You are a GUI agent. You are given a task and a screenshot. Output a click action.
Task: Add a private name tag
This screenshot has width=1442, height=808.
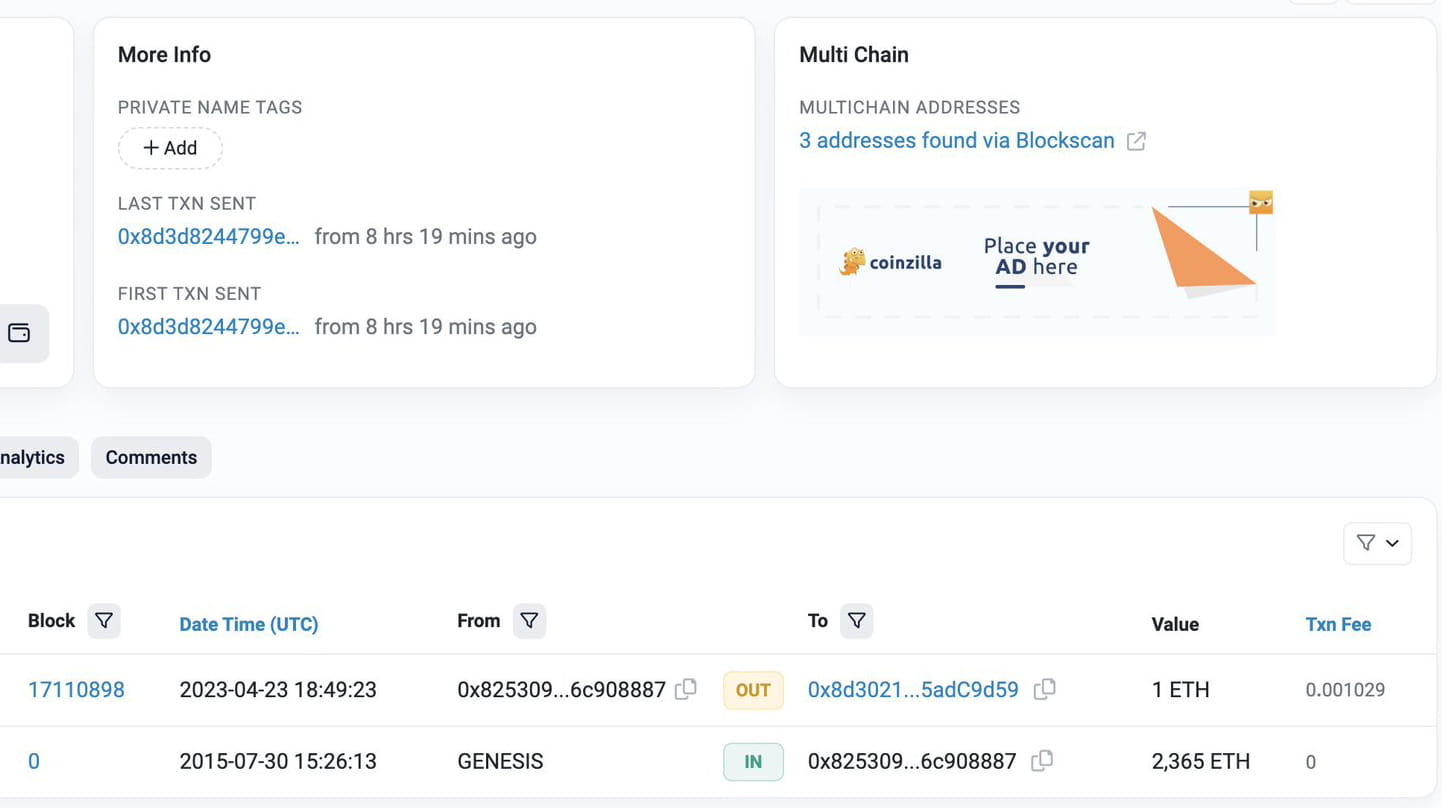pos(170,148)
